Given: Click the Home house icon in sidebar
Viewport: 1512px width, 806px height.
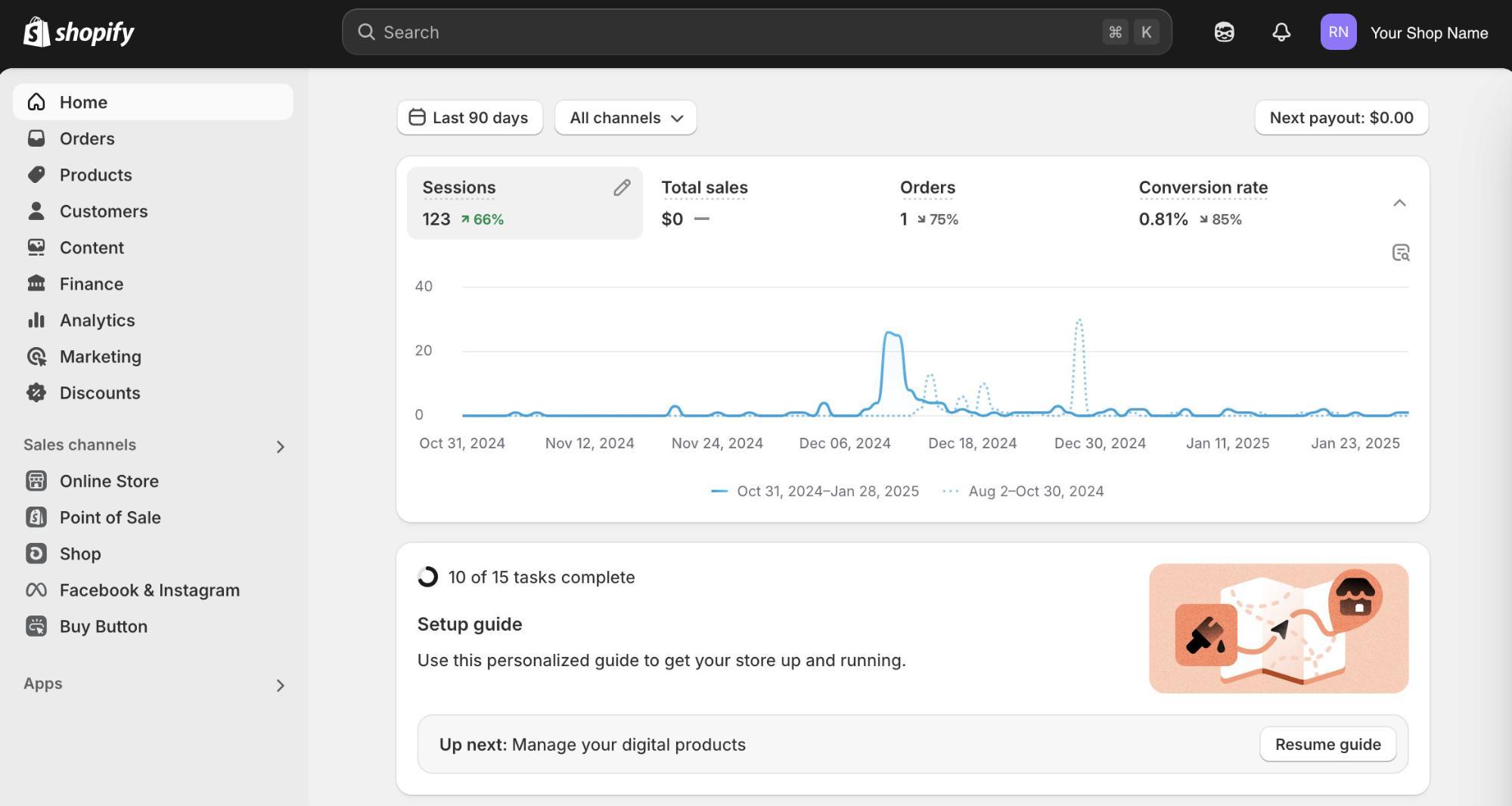Looking at the screenshot, I should click(x=36, y=102).
